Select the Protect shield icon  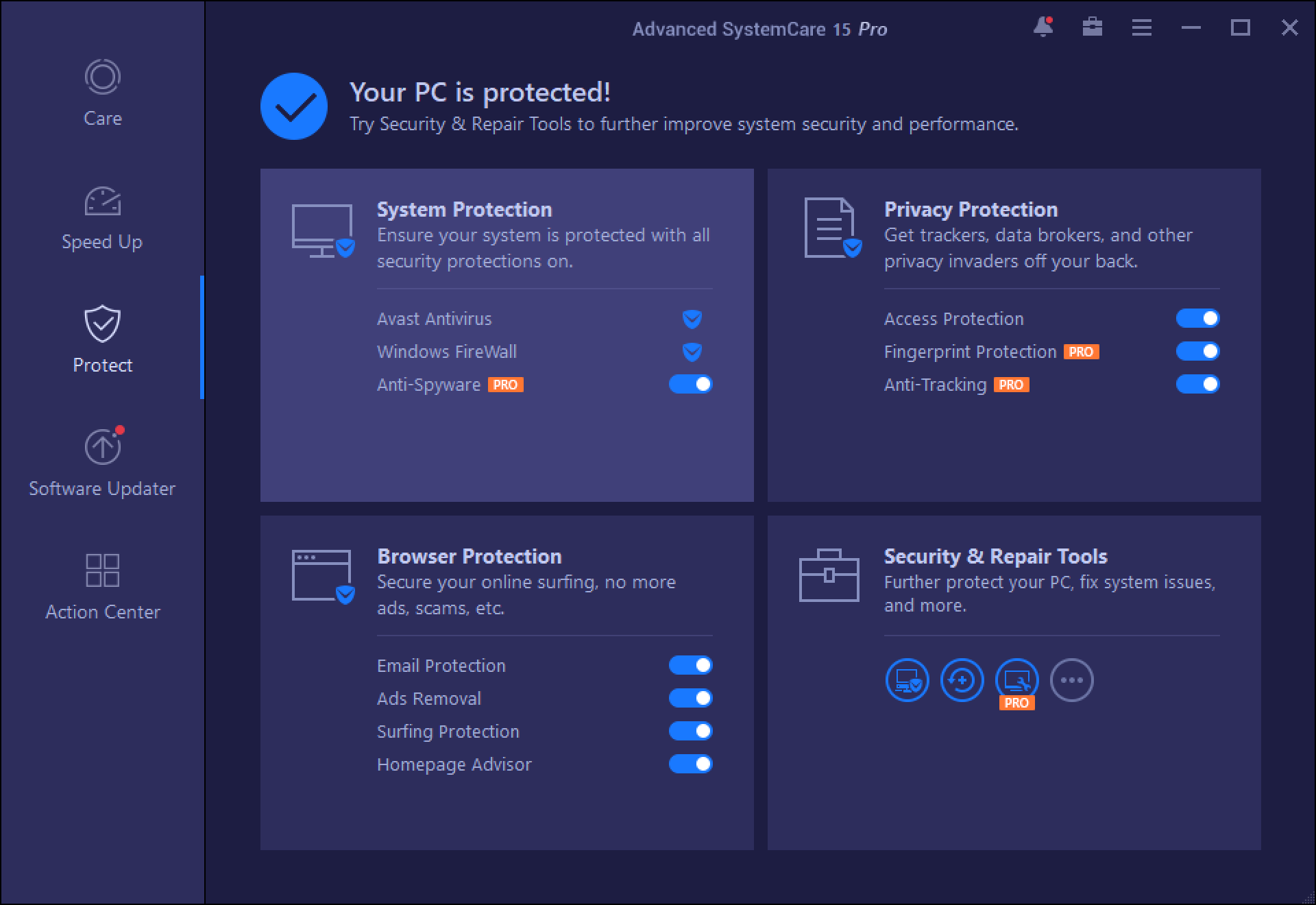point(103,324)
